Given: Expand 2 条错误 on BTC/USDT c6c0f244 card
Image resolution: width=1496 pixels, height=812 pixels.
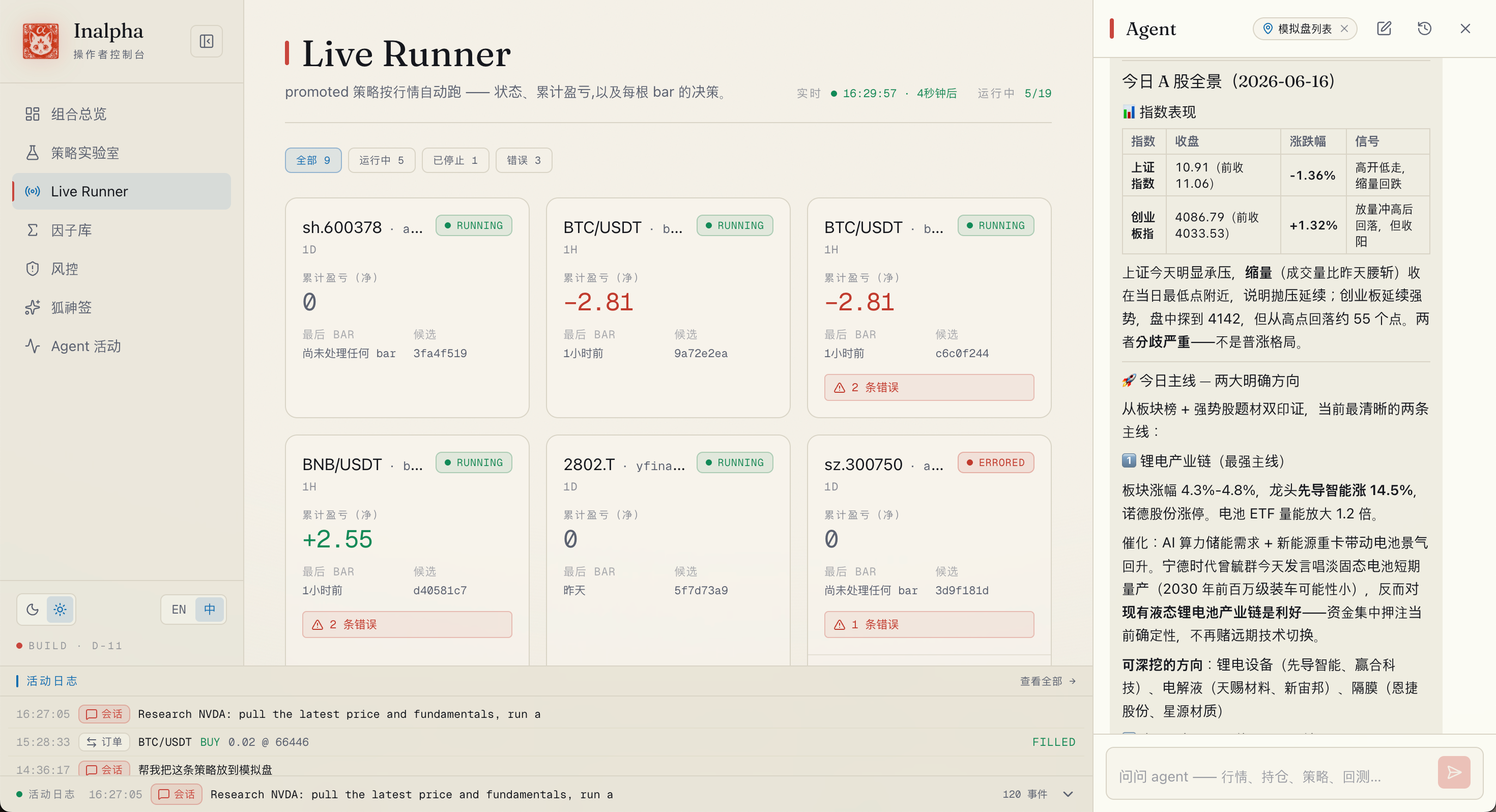Looking at the screenshot, I should click(x=929, y=387).
